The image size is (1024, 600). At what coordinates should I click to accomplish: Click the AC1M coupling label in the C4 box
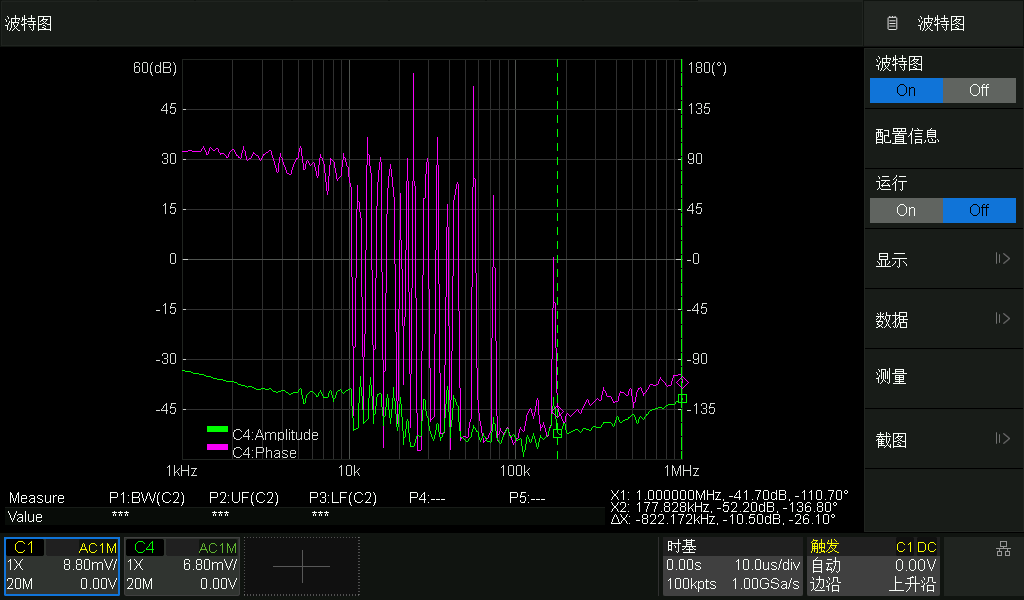[217, 548]
